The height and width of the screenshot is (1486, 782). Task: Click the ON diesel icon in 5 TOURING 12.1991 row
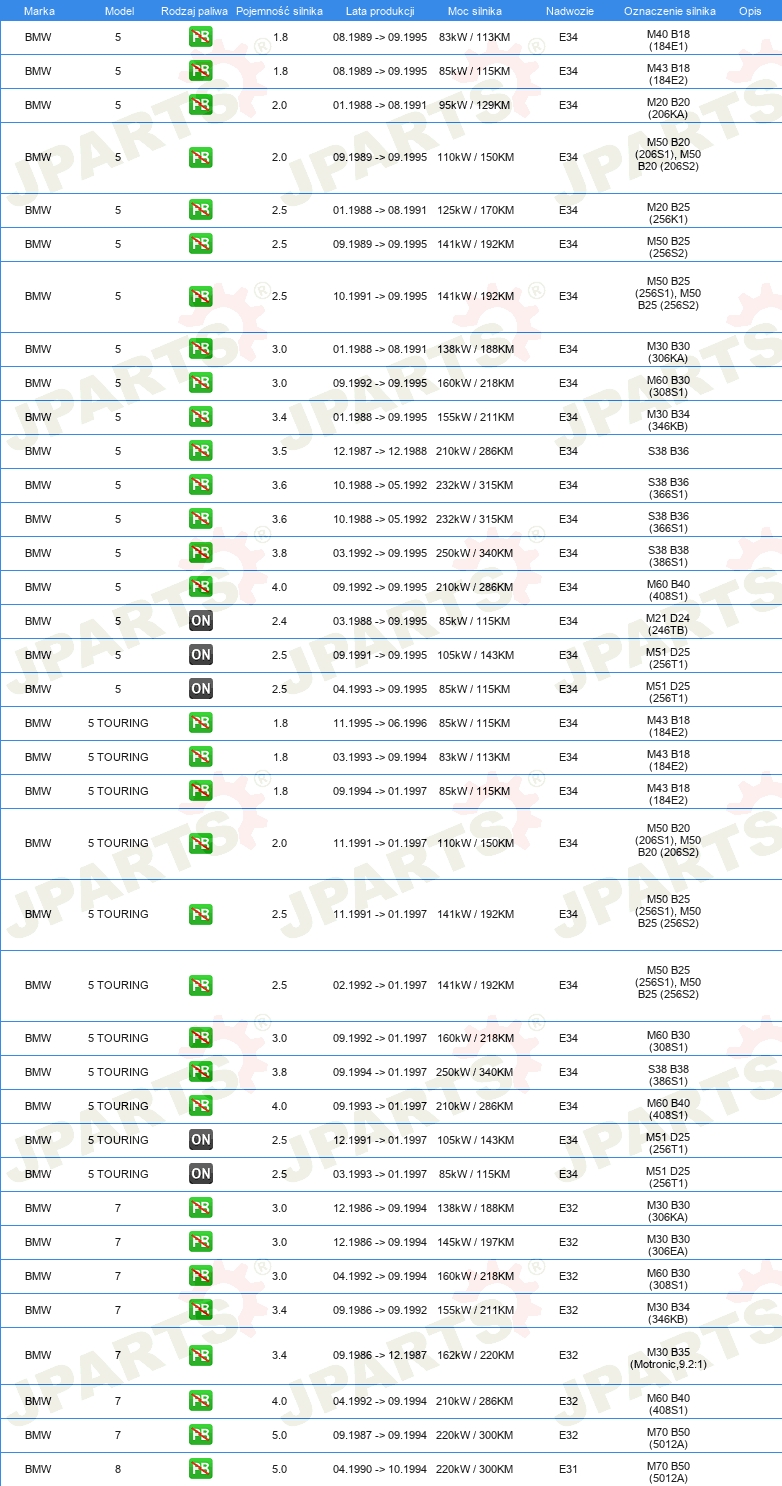201,1140
